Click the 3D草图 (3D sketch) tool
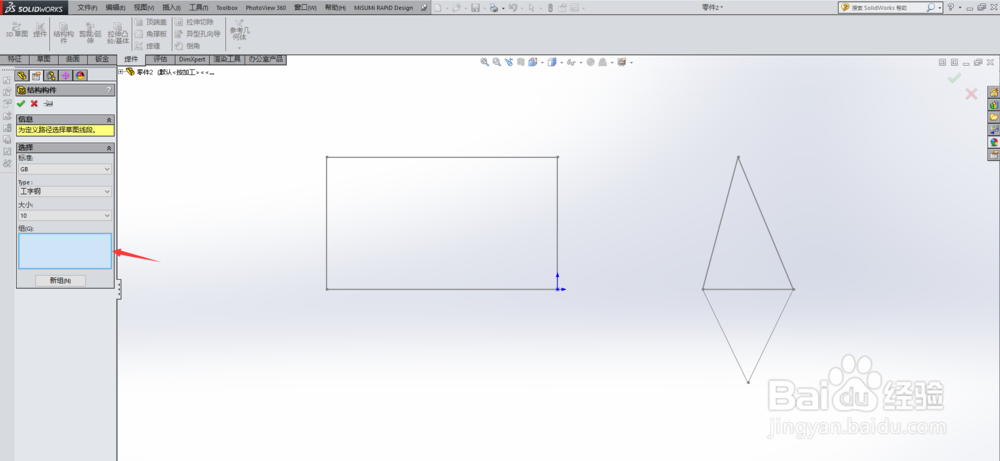This screenshot has width=1000, height=461. [17, 29]
